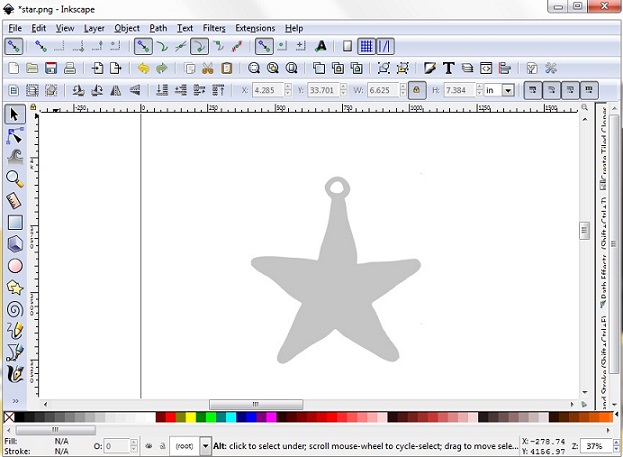
Task: Click the horizontal canvas scrollbar thumb
Action: point(256,404)
